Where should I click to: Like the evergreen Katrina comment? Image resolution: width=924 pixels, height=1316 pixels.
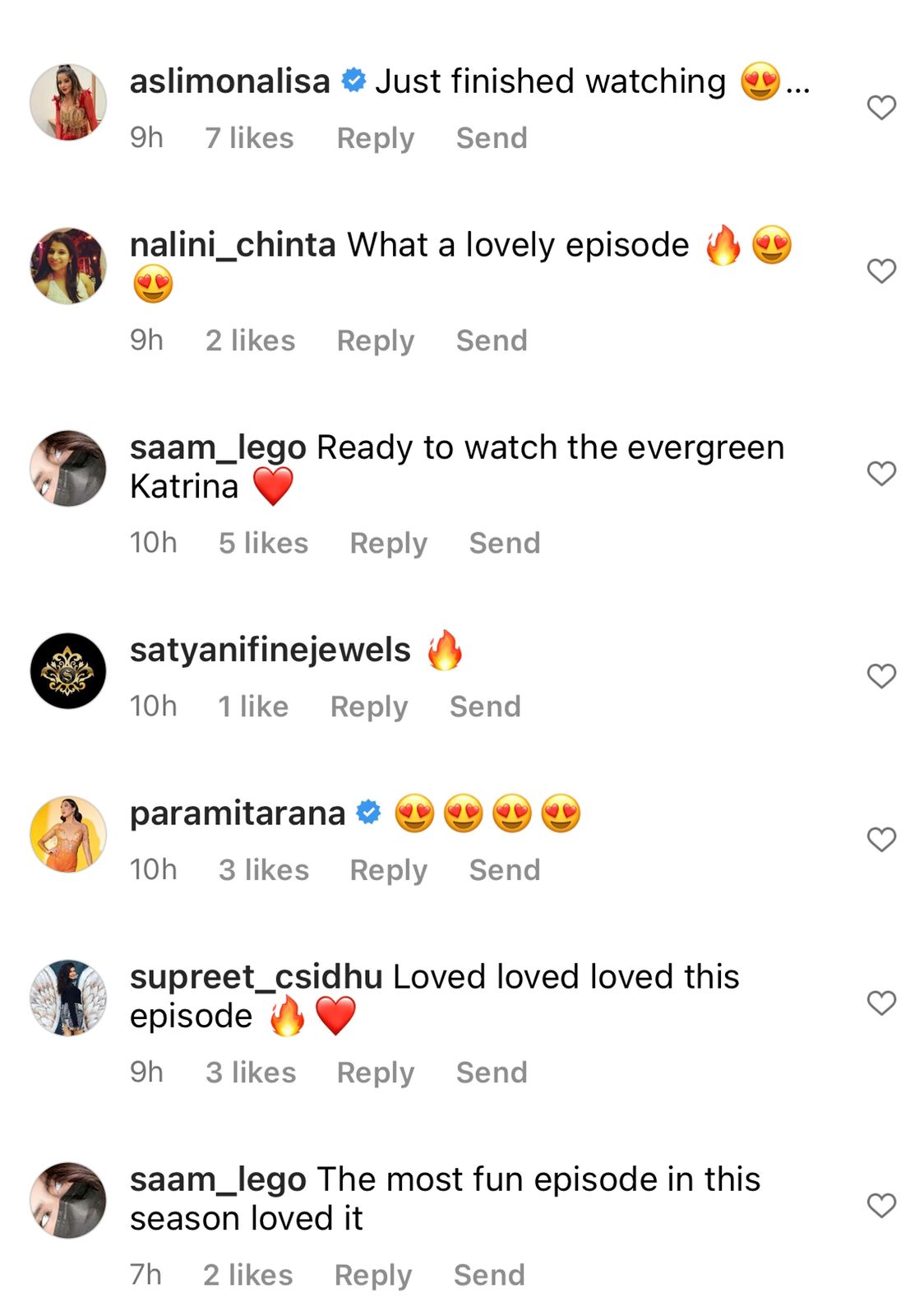pos(881,473)
